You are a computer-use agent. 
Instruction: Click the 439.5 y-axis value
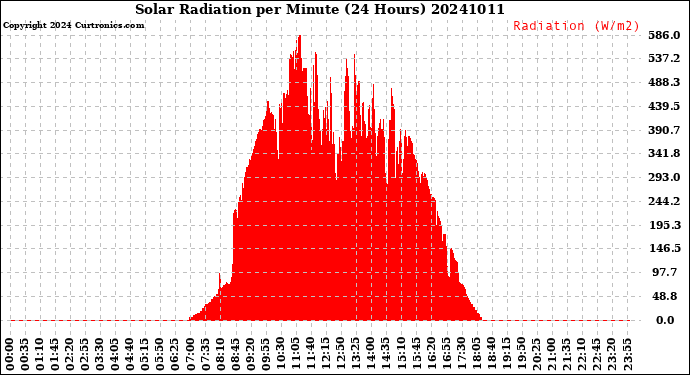664,106
